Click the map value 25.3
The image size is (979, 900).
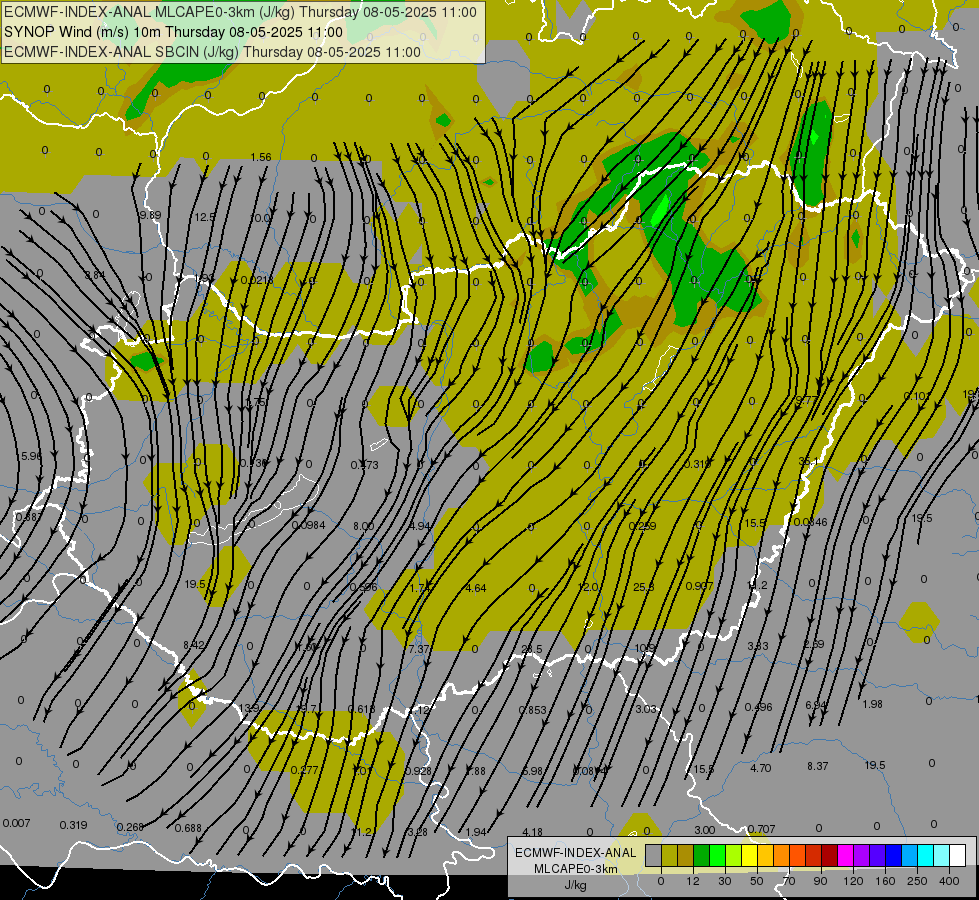point(643,588)
